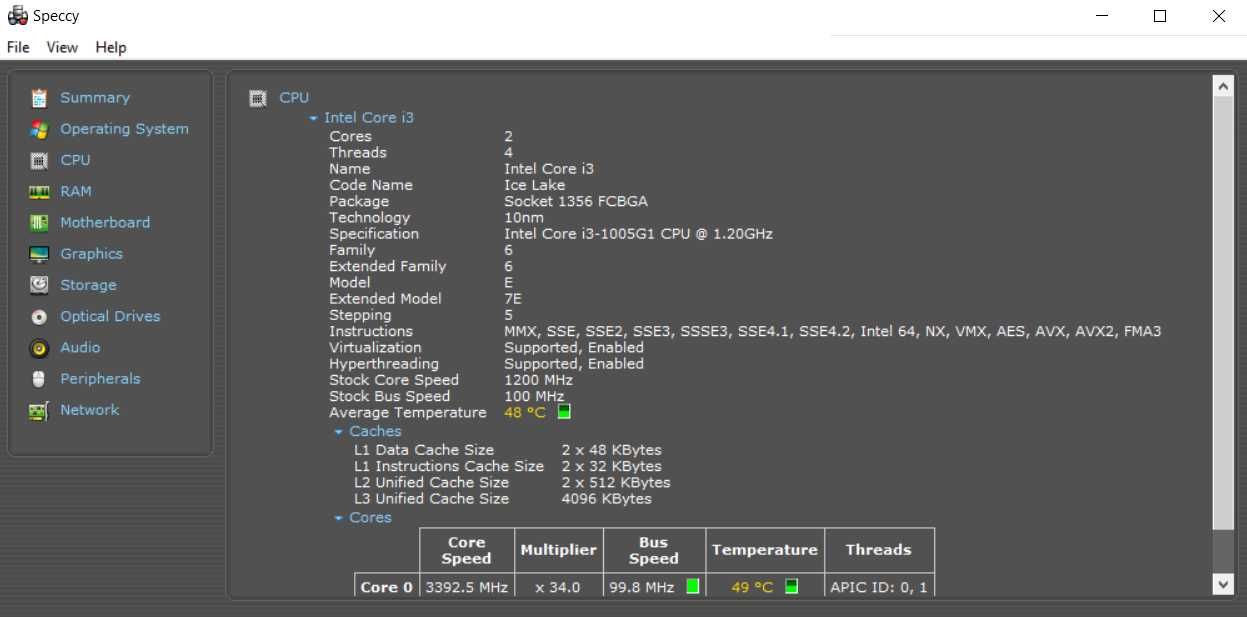Click the 'Threads' column header
This screenshot has height=617, width=1247.
click(x=878, y=550)
